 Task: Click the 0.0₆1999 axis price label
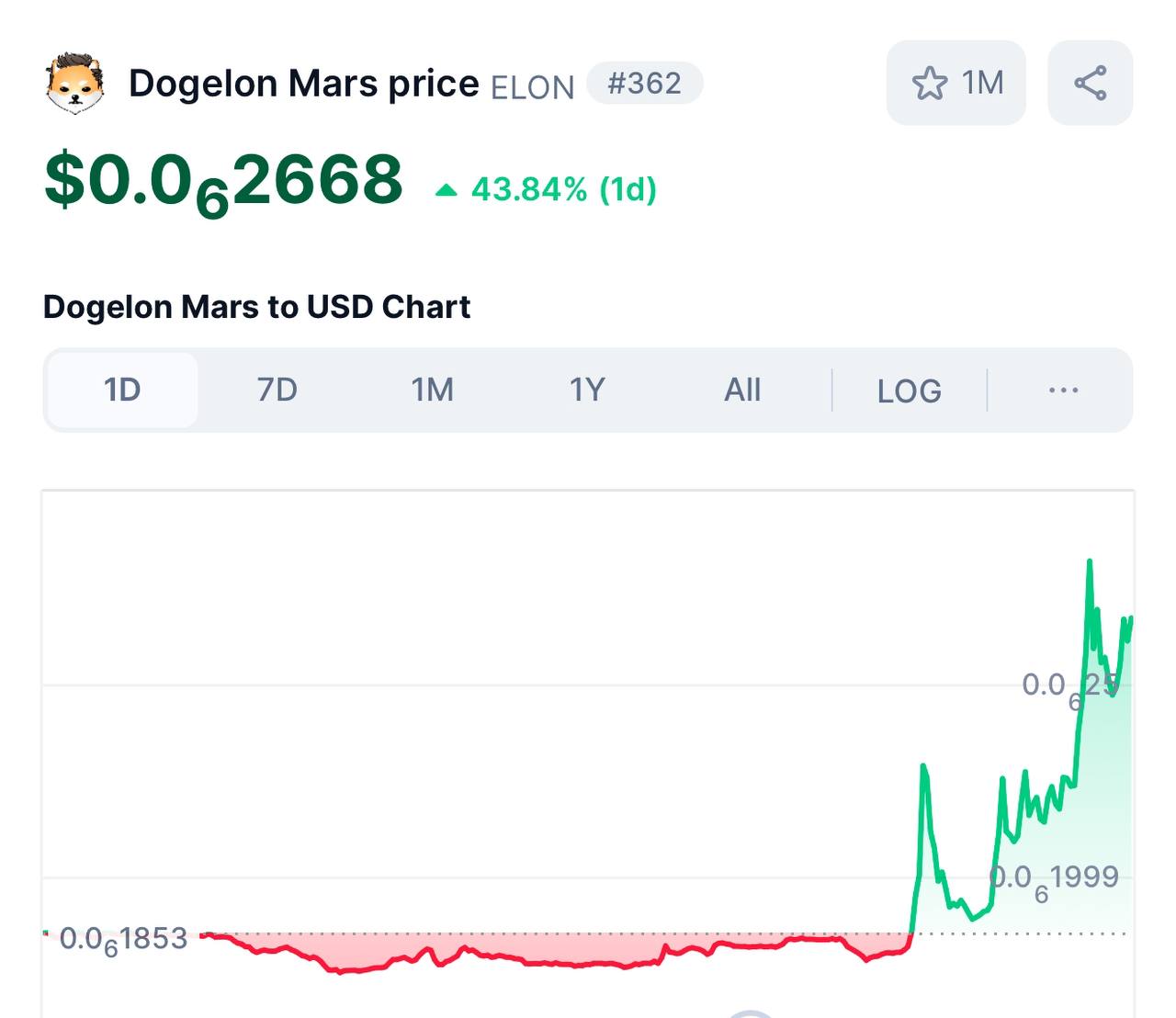tap(1054, 878)
